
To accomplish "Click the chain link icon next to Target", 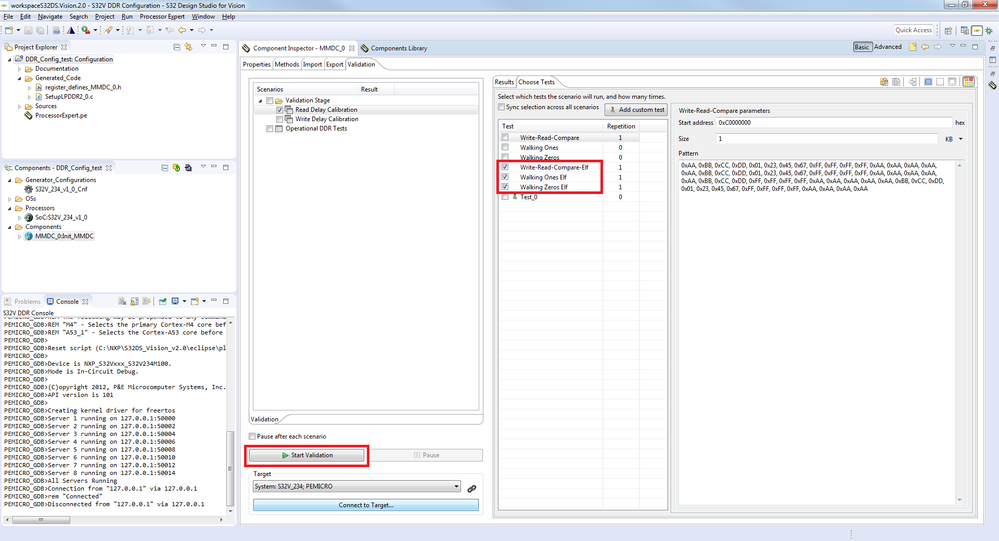I will (x=471, y=488).
